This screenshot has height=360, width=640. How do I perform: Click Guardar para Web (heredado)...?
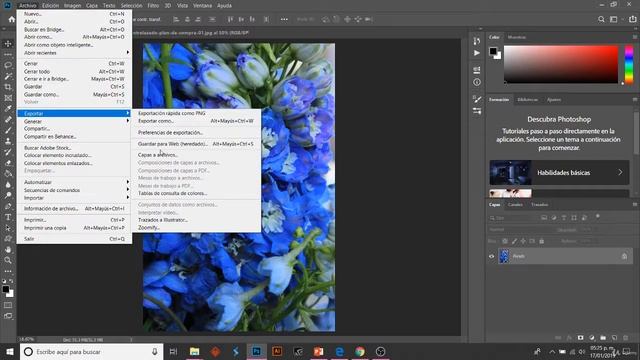(x=196, y=144)
